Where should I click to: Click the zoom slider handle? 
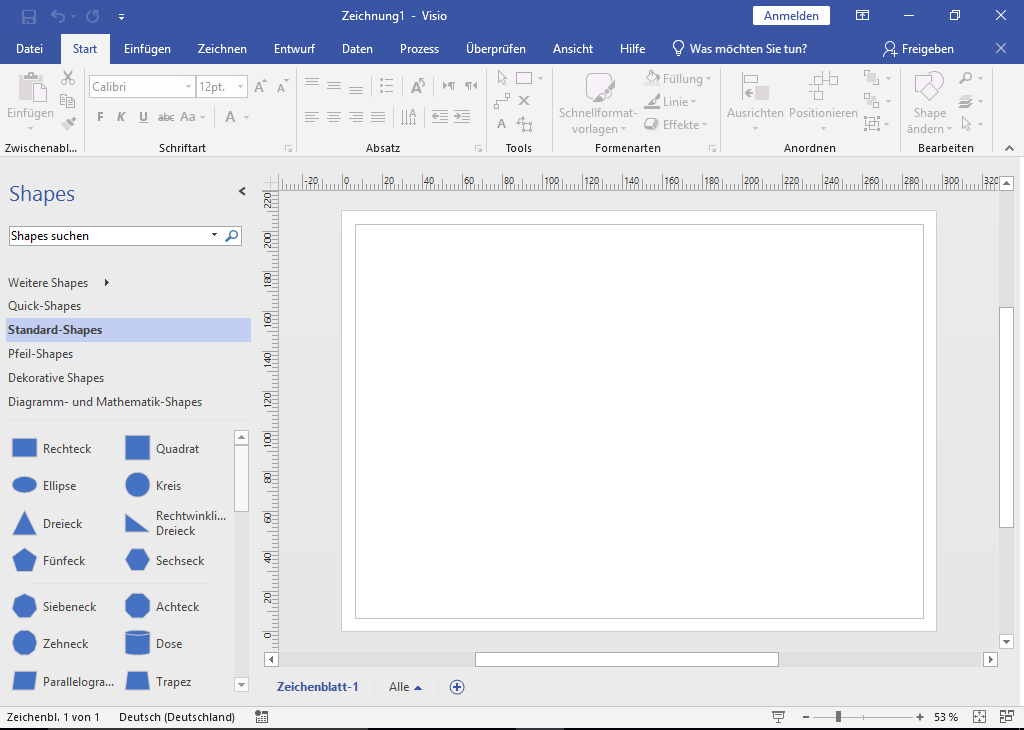coord(838,717)
